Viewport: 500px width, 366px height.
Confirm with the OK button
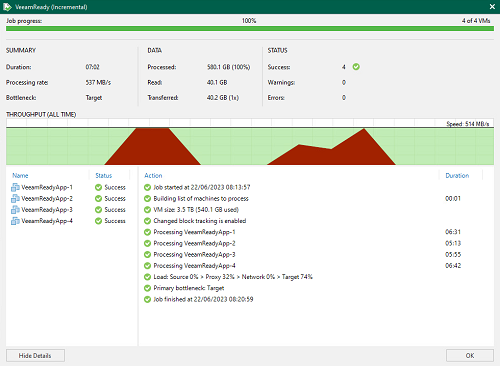click(470, 355)
